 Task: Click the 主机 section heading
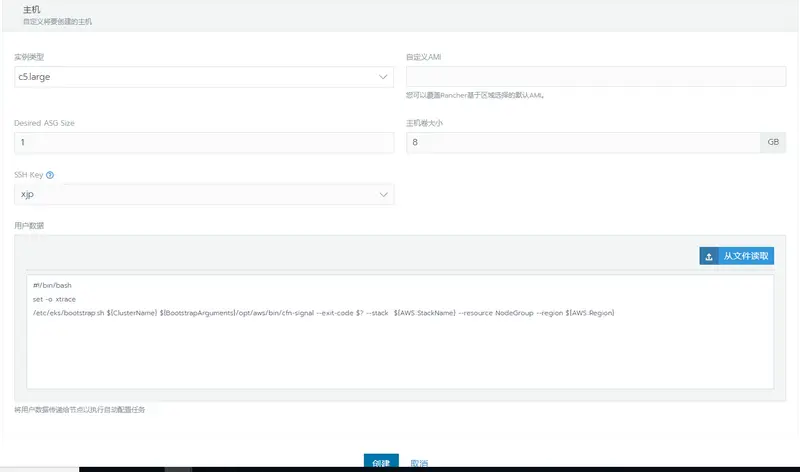(x=32, y=10)
